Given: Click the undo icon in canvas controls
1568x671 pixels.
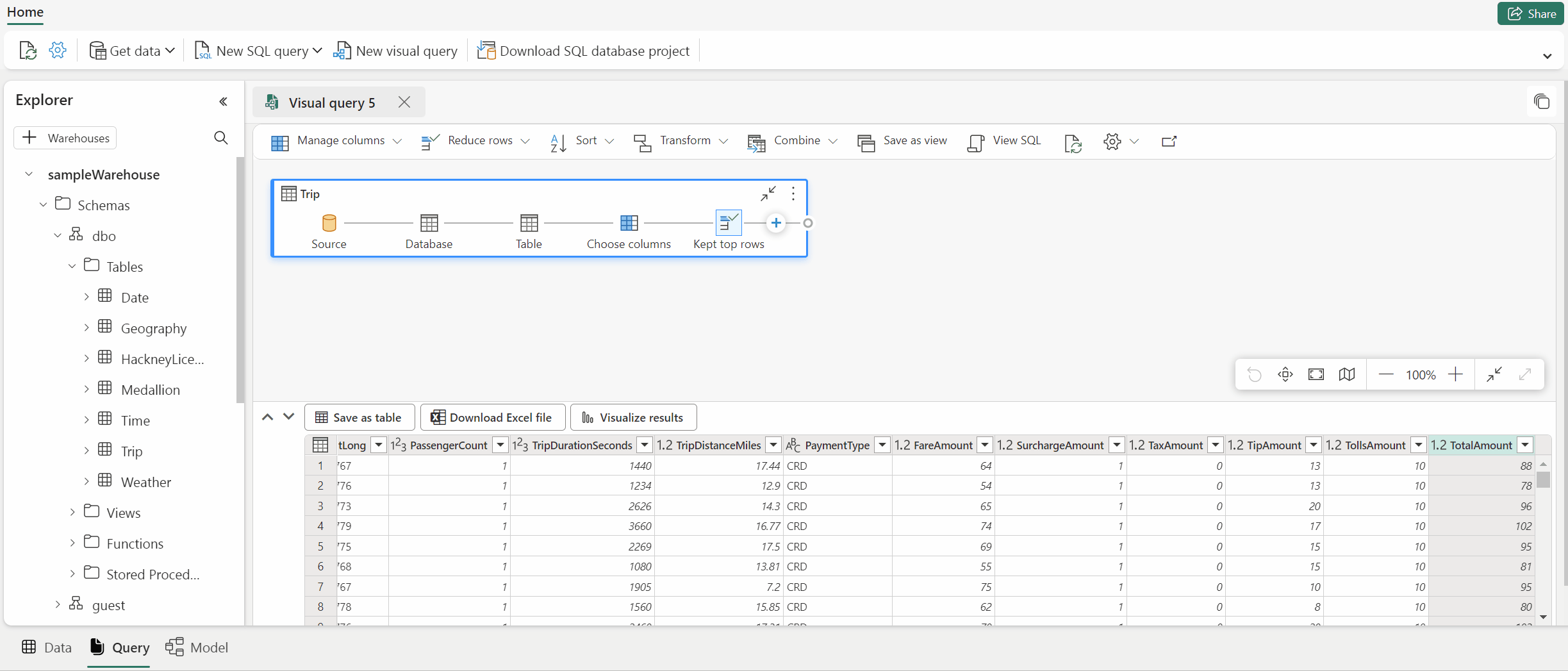Looking at the screenshot, I should pyautogui.click(x=1254, y=374).
